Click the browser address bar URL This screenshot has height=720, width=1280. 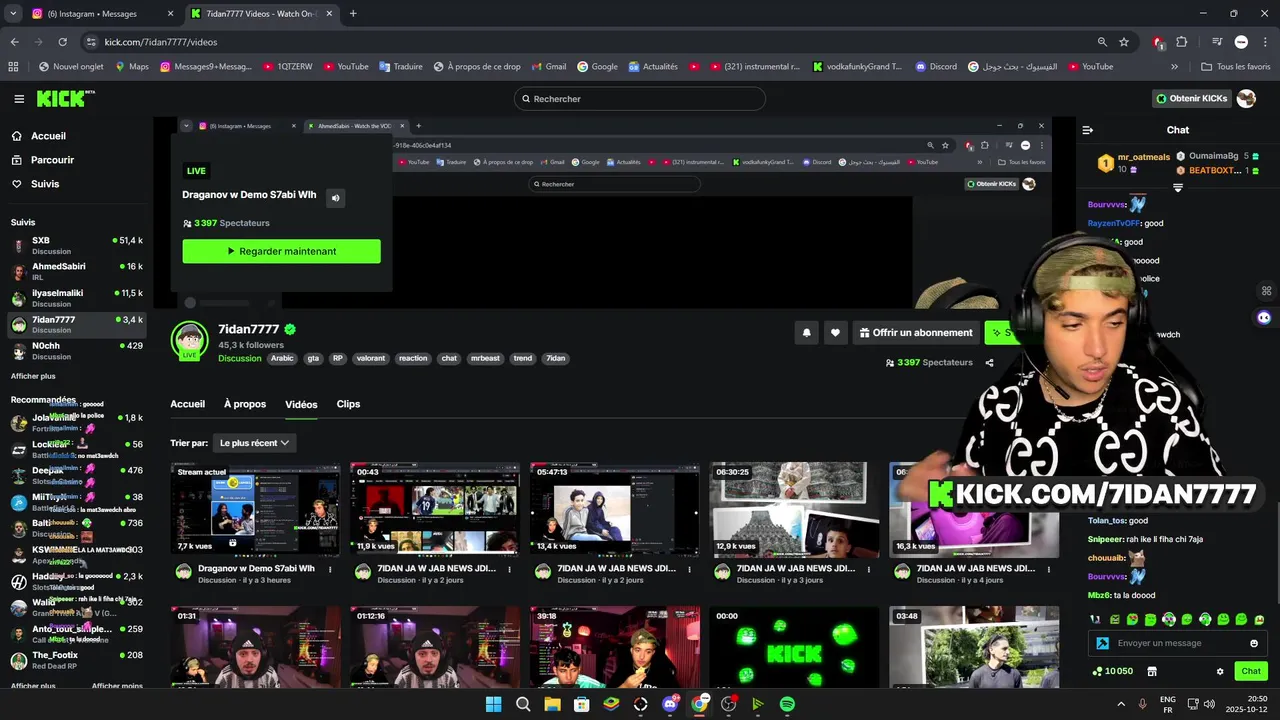click(161, 42)
